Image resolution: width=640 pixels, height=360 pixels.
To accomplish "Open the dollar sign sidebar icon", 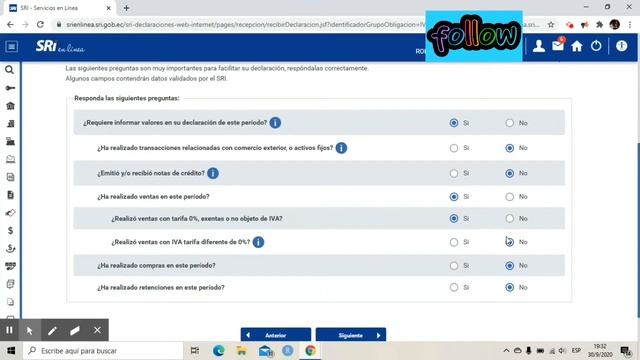I will [10, 231].
